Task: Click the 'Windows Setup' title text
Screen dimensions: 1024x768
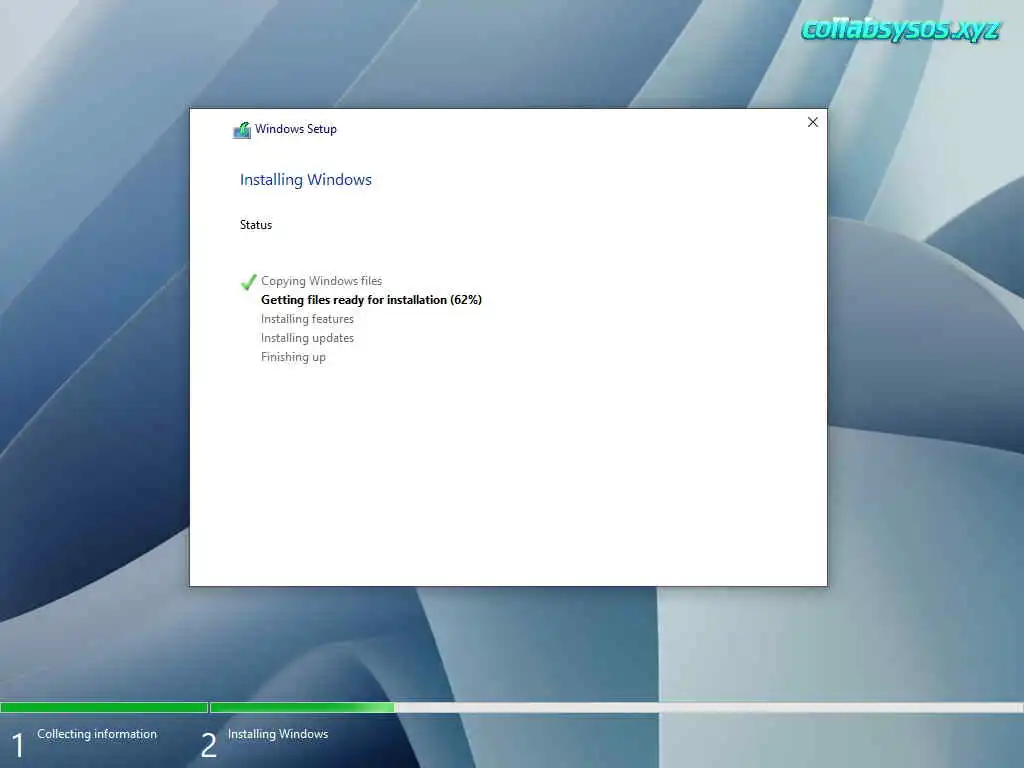Action: [x=296, y=129]
